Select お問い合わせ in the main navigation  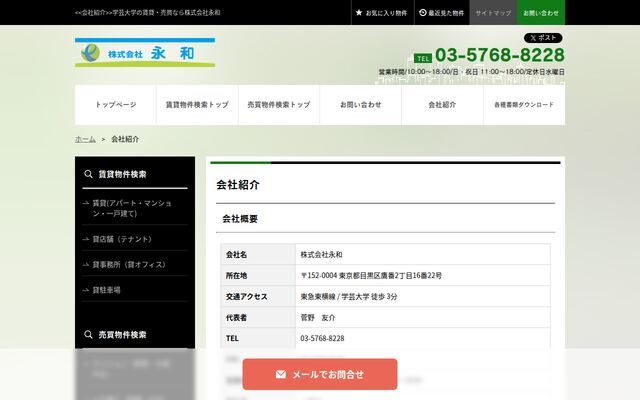point(361,105)
